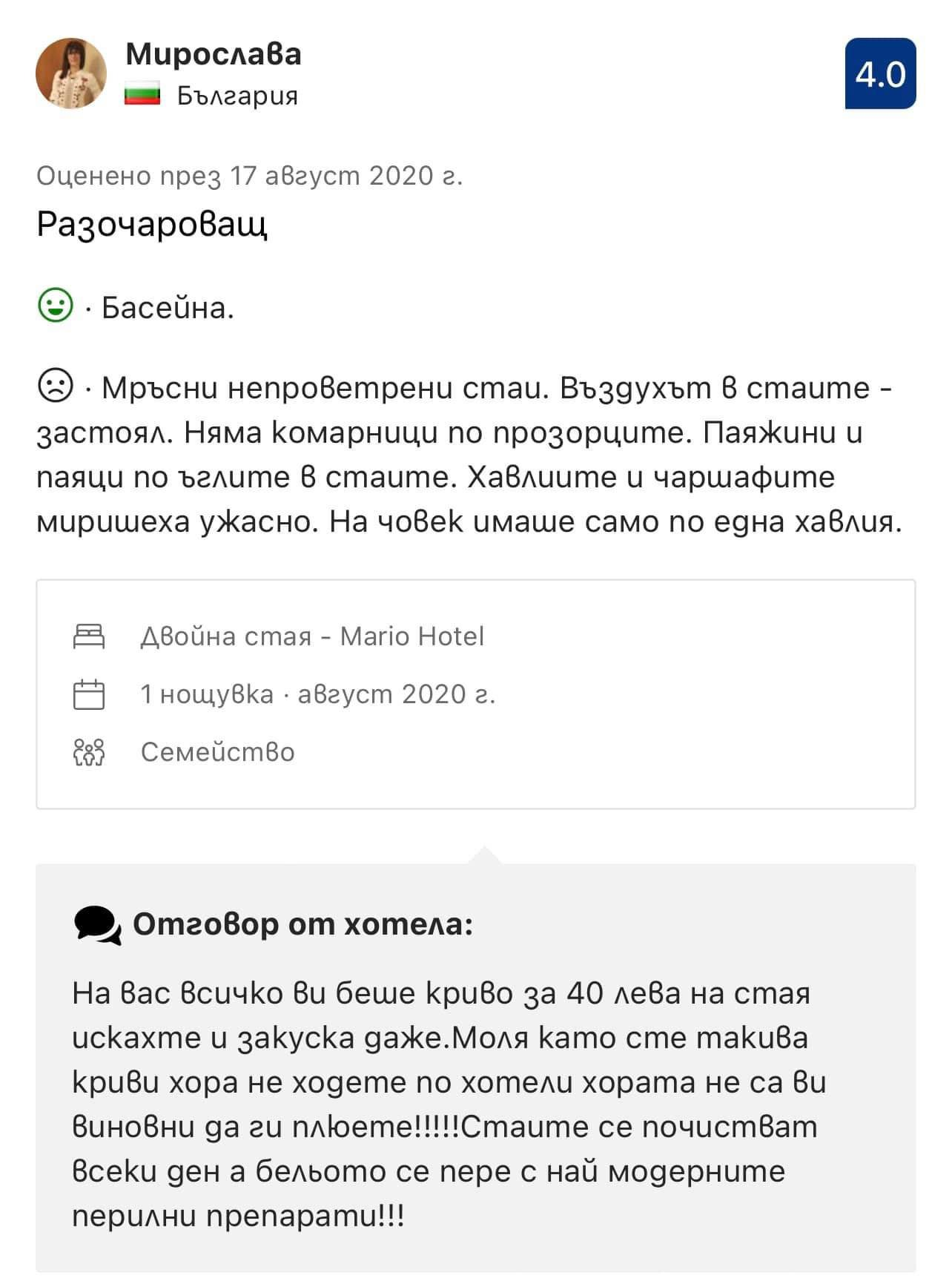Click the calendar icon beside stay length
The image size is (952, 1284).
point(89,694)
